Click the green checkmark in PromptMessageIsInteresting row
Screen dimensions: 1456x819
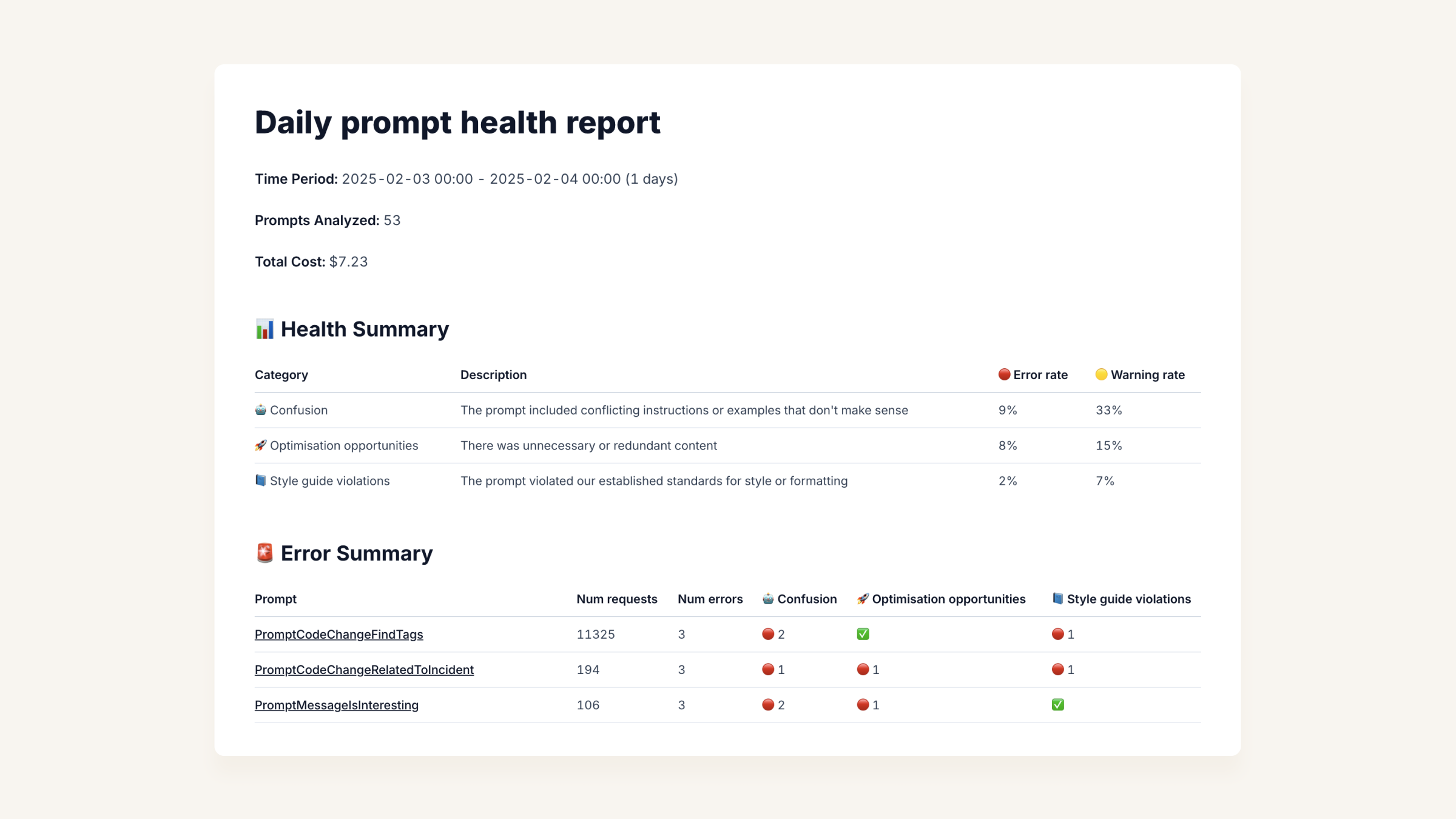1057,704
